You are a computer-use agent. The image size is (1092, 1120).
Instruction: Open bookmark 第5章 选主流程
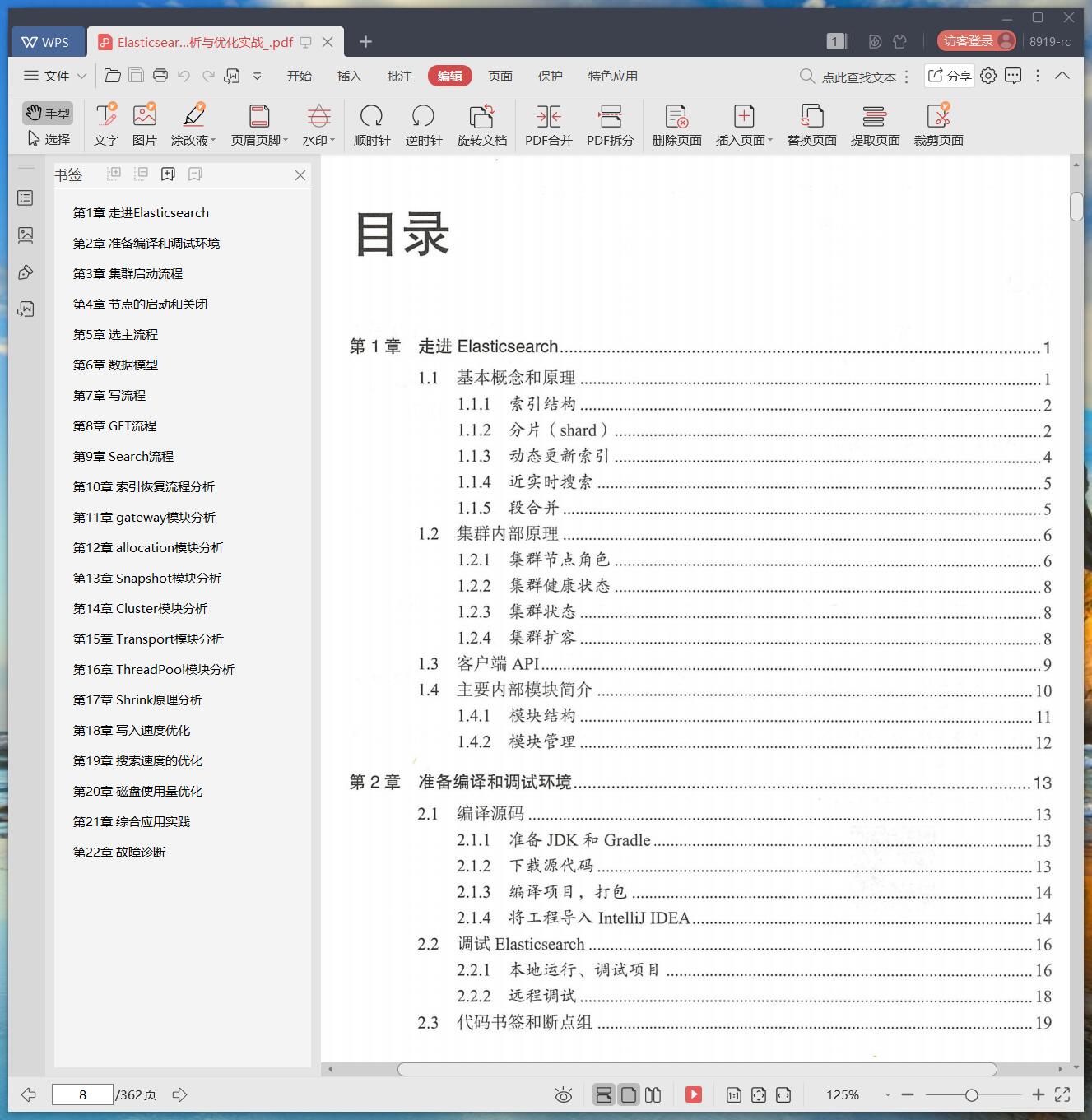click(115, 334)
